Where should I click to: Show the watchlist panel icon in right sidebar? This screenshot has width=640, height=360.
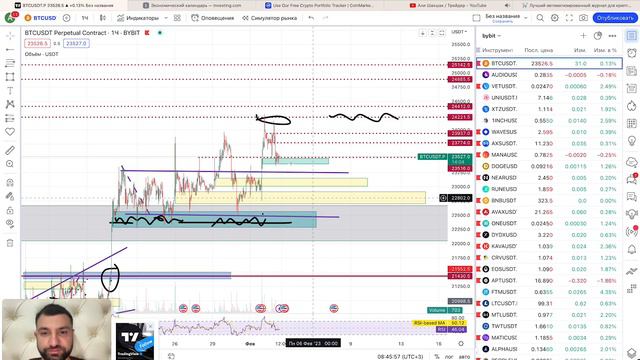[631, 36]
